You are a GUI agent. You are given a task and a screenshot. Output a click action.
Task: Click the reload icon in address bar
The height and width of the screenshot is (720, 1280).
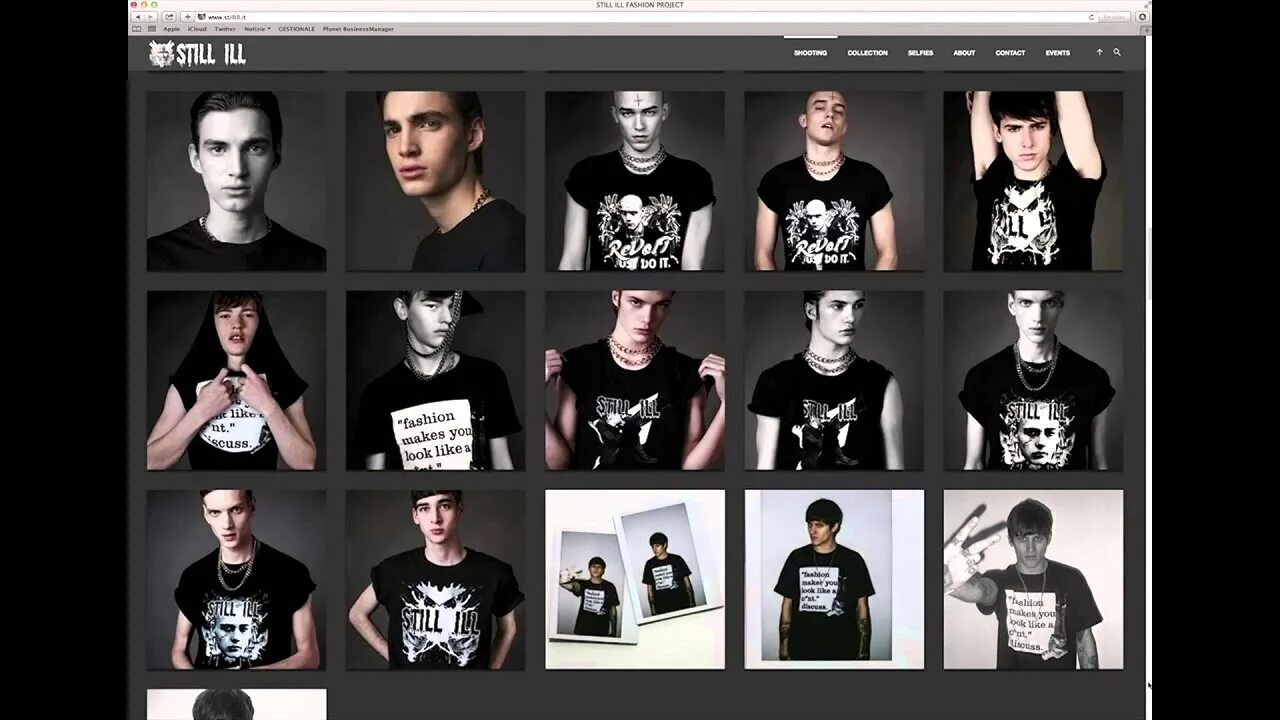(1091, 17)
